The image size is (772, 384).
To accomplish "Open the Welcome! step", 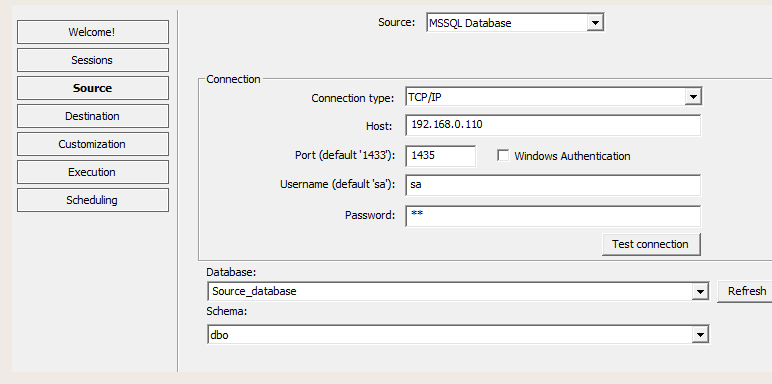I will (93, 32).
